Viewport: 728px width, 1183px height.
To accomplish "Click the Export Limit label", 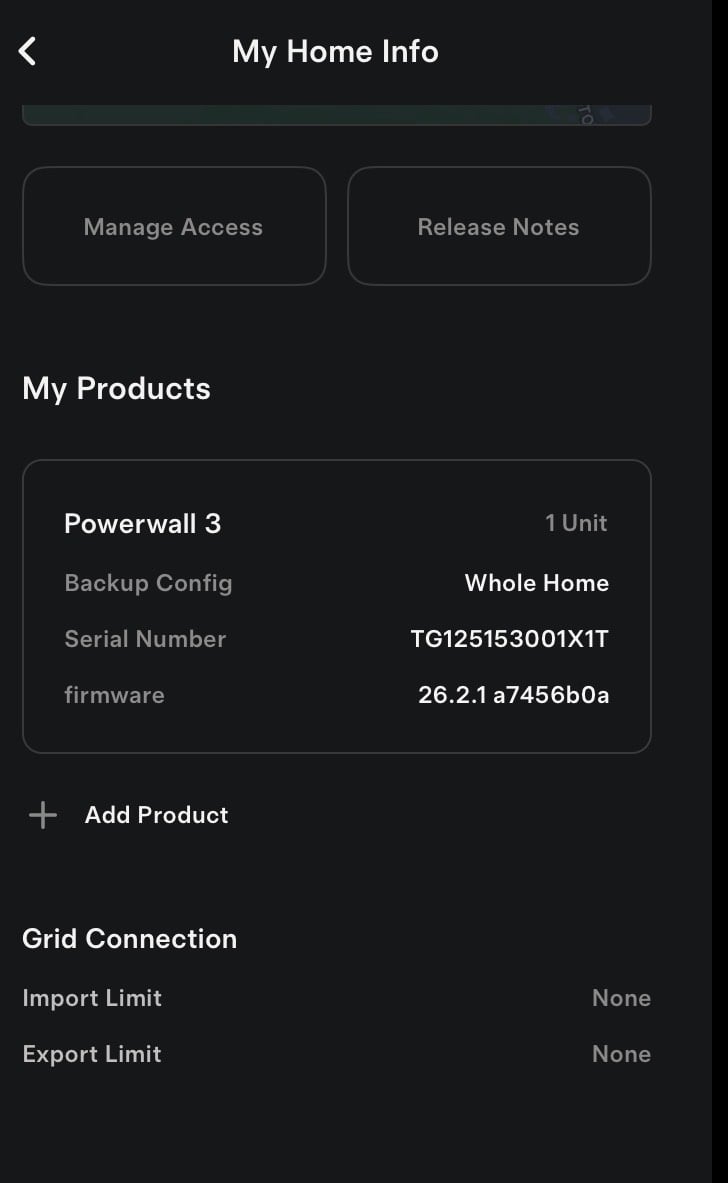I will click(x=92, y=1054).
